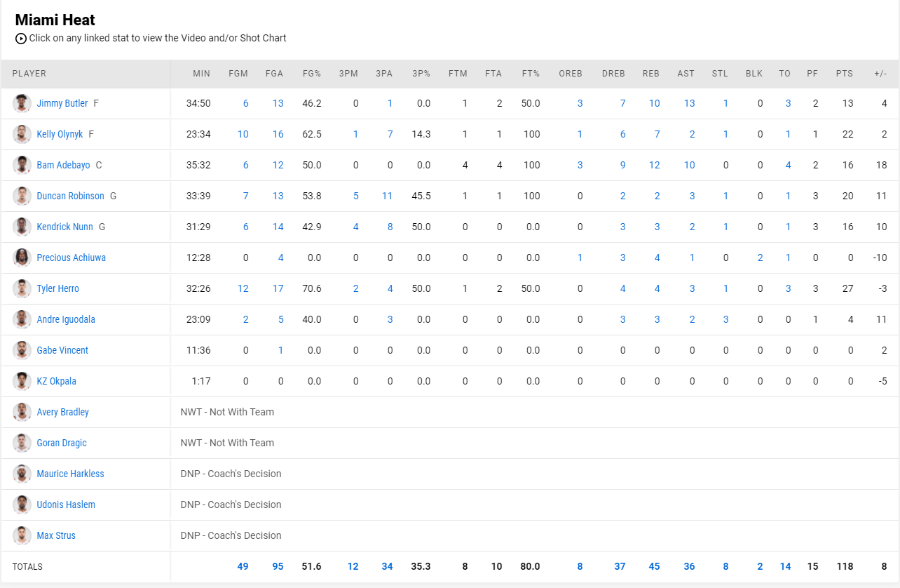Viewport: 900px width, 588px height.
Task: Click Avery Bradley's player photo
Action: pos(22,412)
